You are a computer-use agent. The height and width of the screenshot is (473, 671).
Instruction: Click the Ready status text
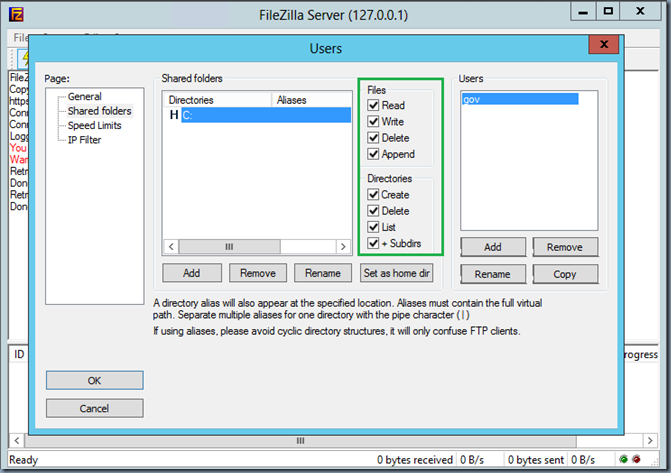(24, 460)
